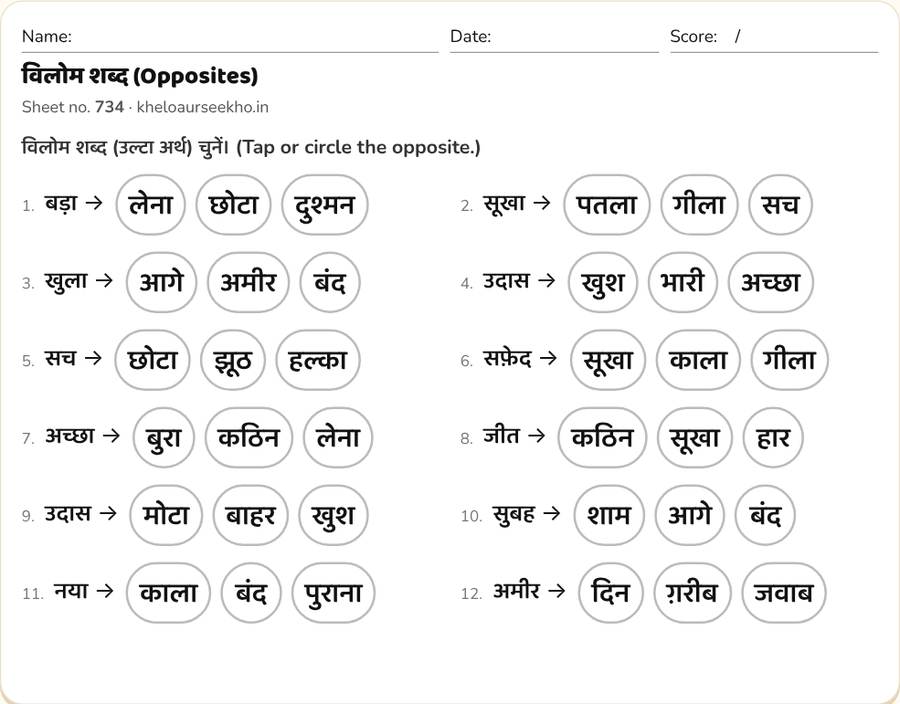Image resolution: width=900 pixels, height=704 pixels.
Task: Click the Score input line
Action: click(774, 38)
